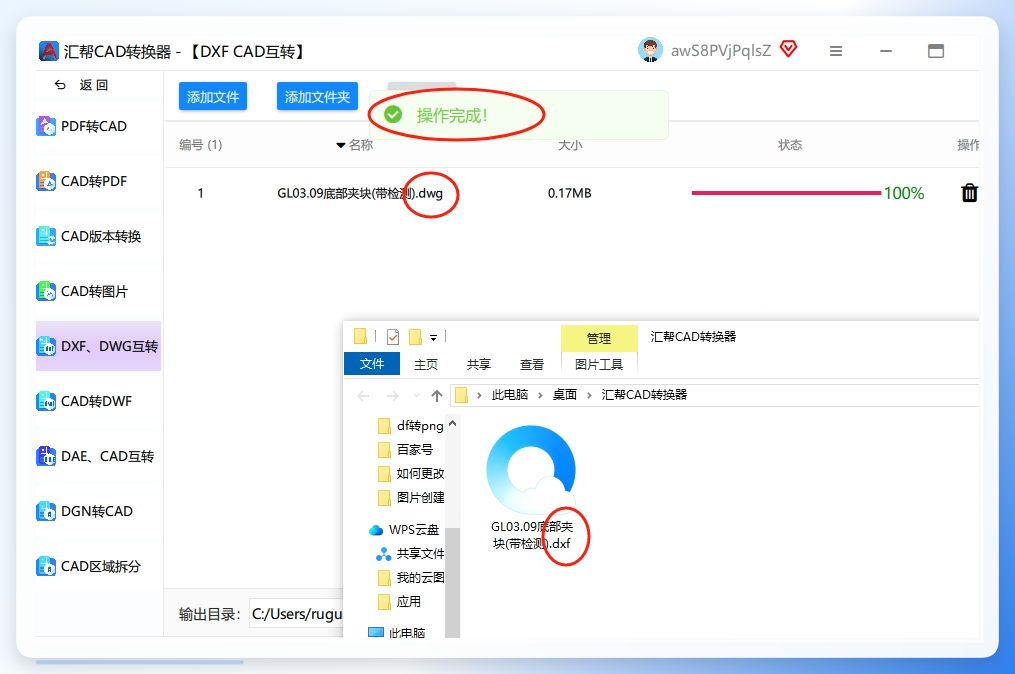
Task: Select 如何更改 folder in tree
Action: click(411, 473)
